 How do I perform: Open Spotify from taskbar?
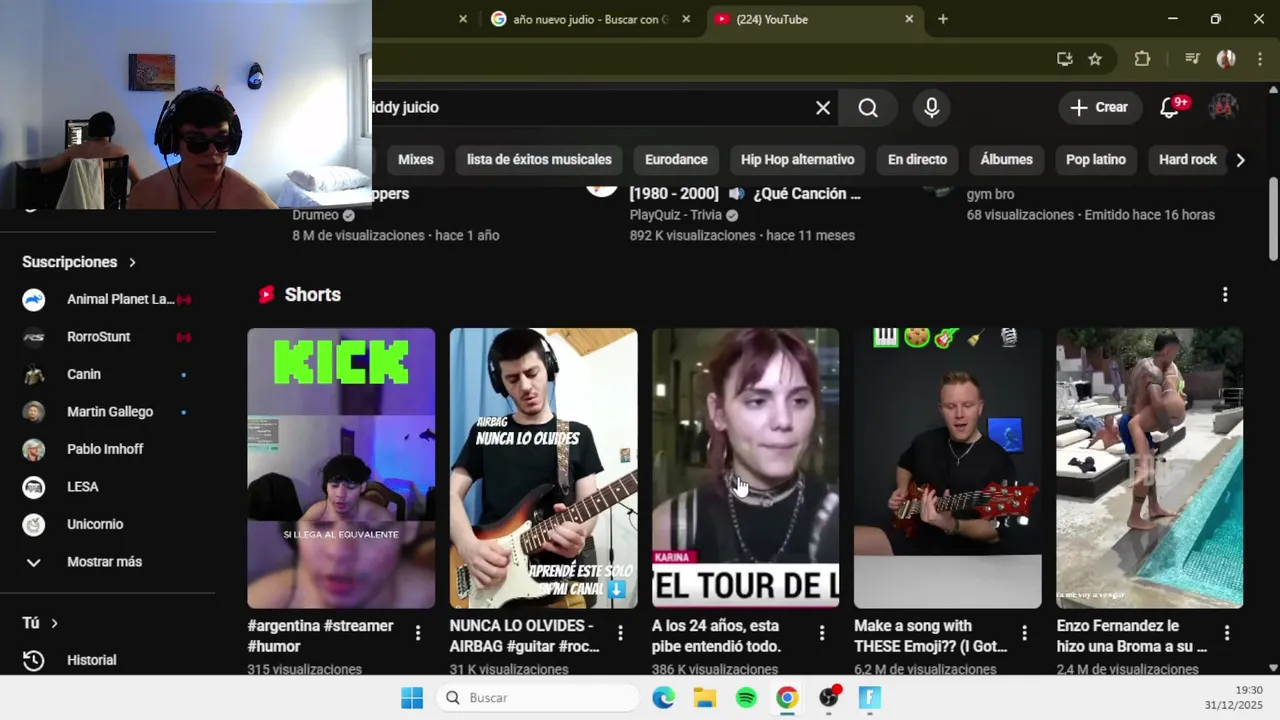[x=746, y=698]
